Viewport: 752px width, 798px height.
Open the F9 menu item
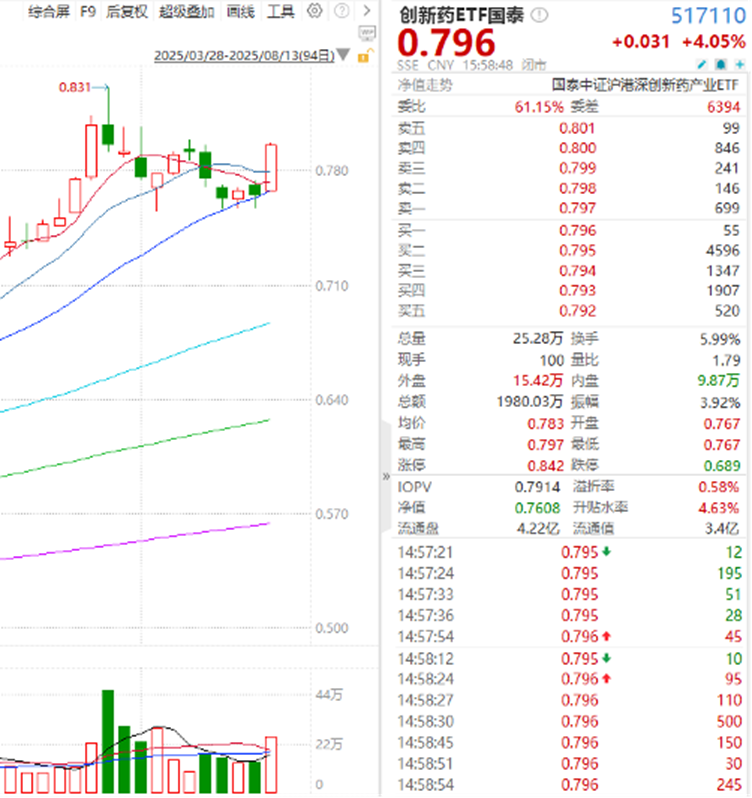(x=87, y=12)
